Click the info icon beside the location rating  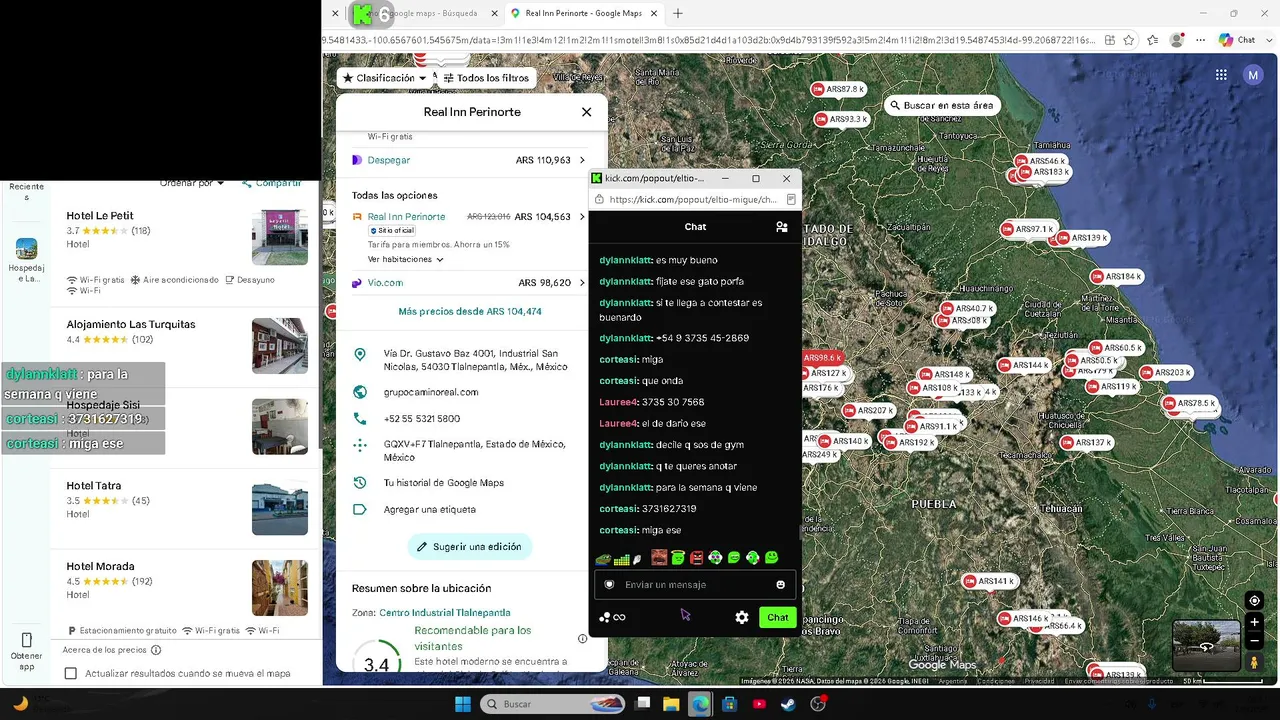(582, 639)
